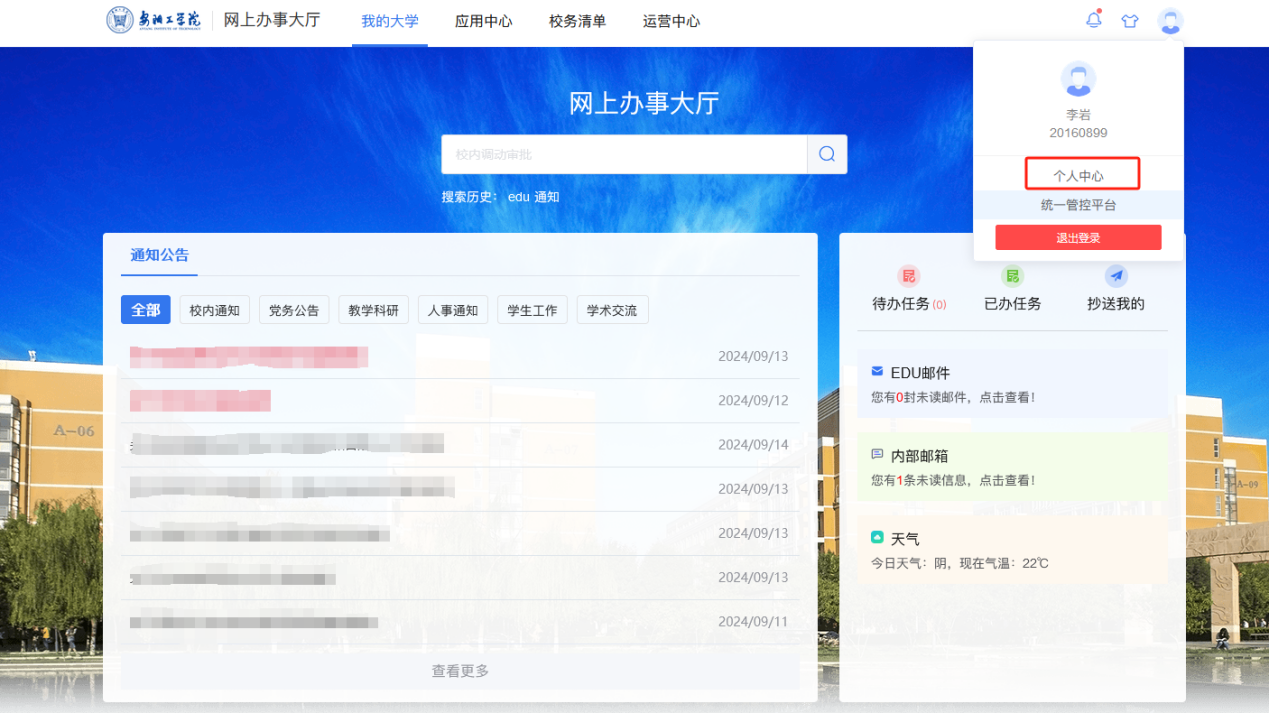Click the EDU邮件 envelope icon
This screenshot has width=1269, height=713.
point(877,372)
